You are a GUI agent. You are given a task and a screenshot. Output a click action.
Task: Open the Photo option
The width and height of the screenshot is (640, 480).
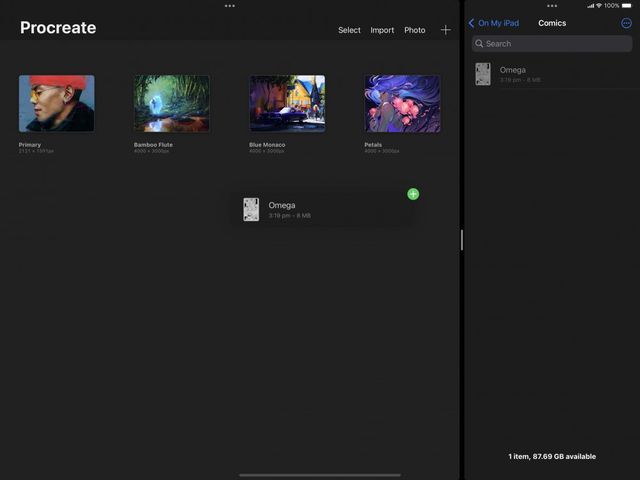(x=415, y=30)
